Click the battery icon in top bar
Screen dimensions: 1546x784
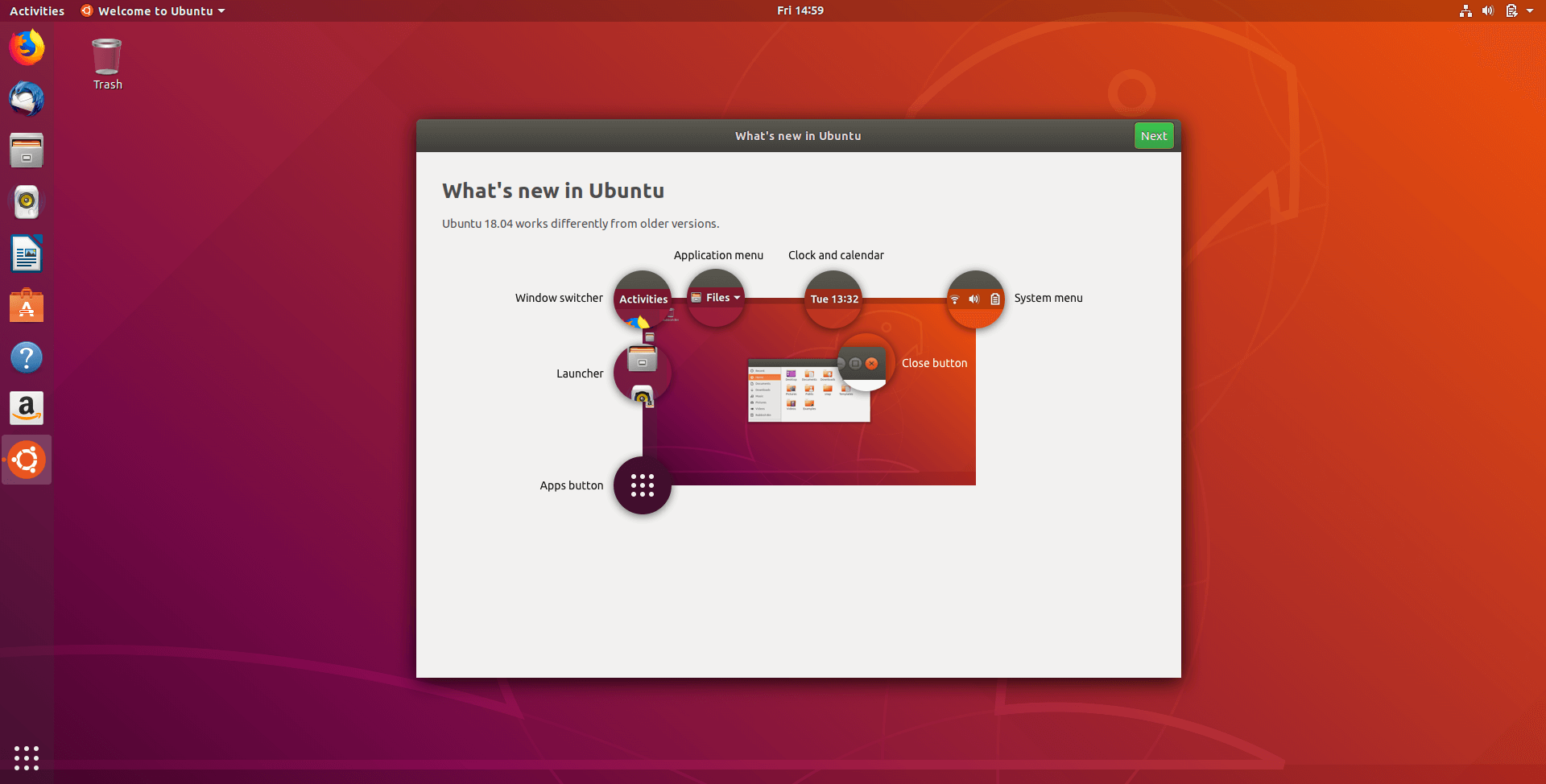click(x=1511, y=10)
